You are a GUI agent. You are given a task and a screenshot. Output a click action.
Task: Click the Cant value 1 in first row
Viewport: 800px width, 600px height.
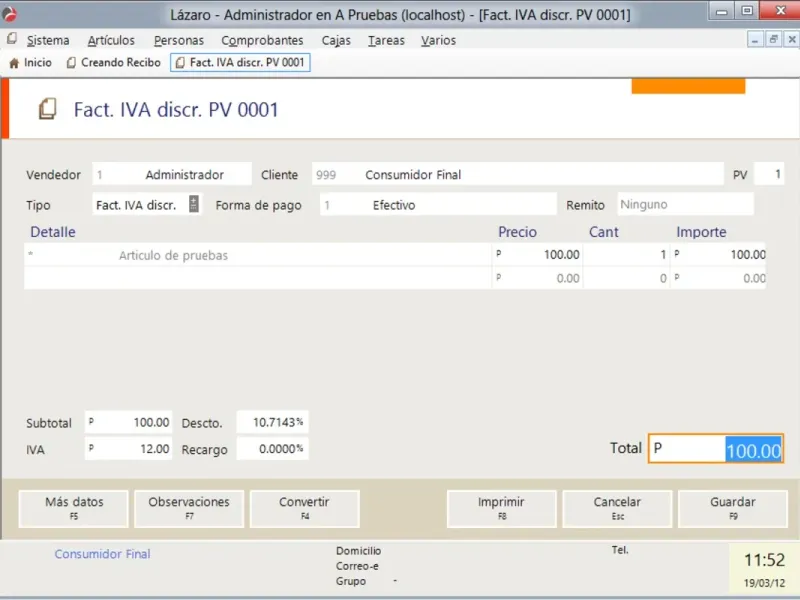[x=626, y=255]
